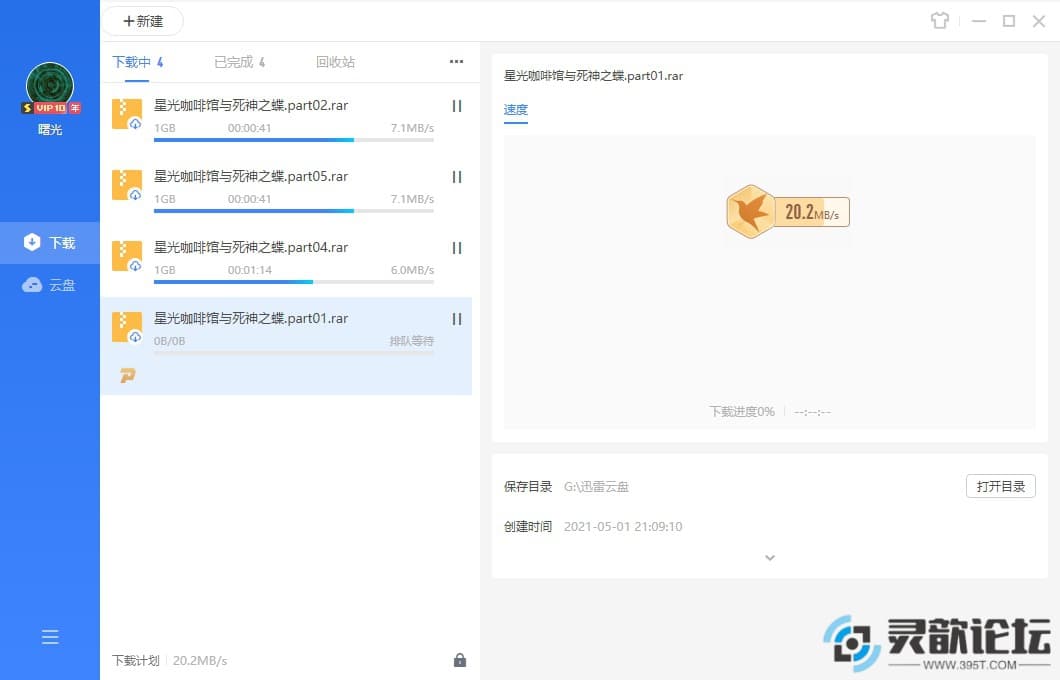Click the part01.rar file archive icon

pos(126,327)
